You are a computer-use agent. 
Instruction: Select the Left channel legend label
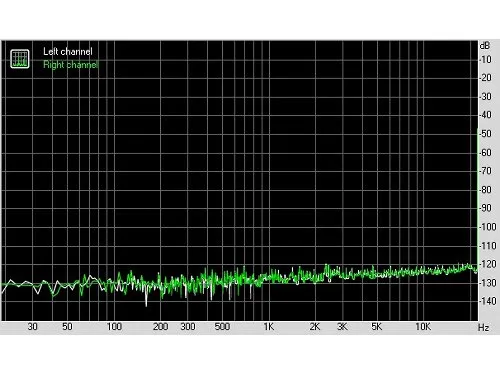pos(68,51)
